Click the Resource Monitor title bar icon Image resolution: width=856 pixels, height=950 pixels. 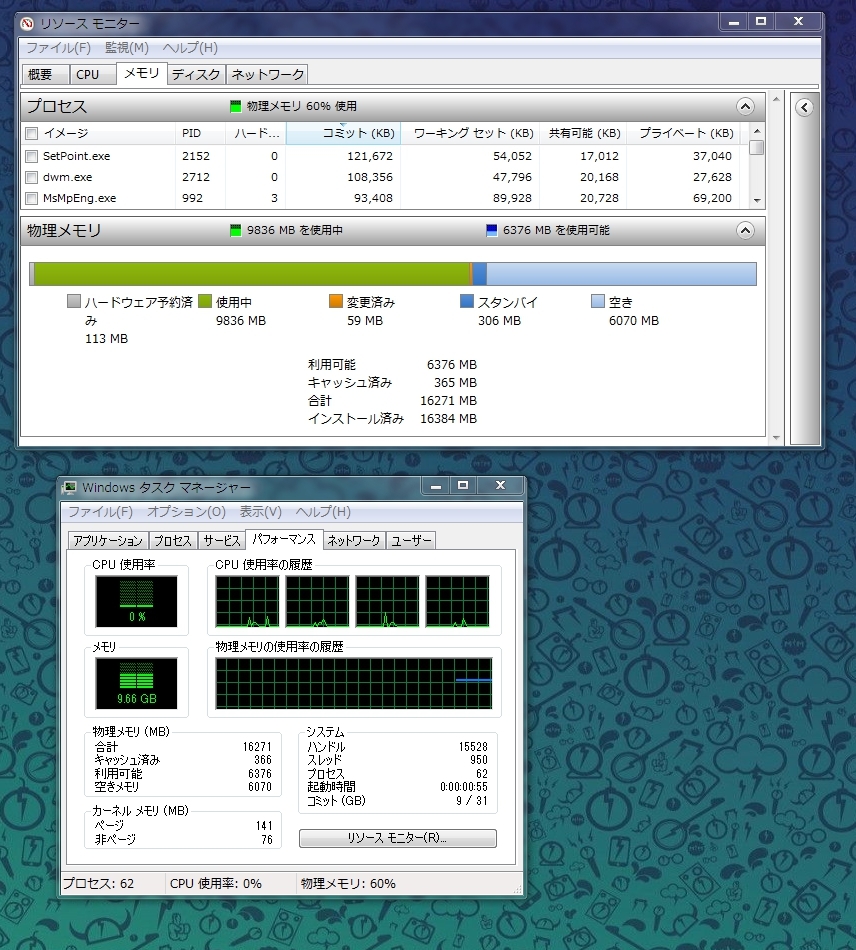click(27, 24)
